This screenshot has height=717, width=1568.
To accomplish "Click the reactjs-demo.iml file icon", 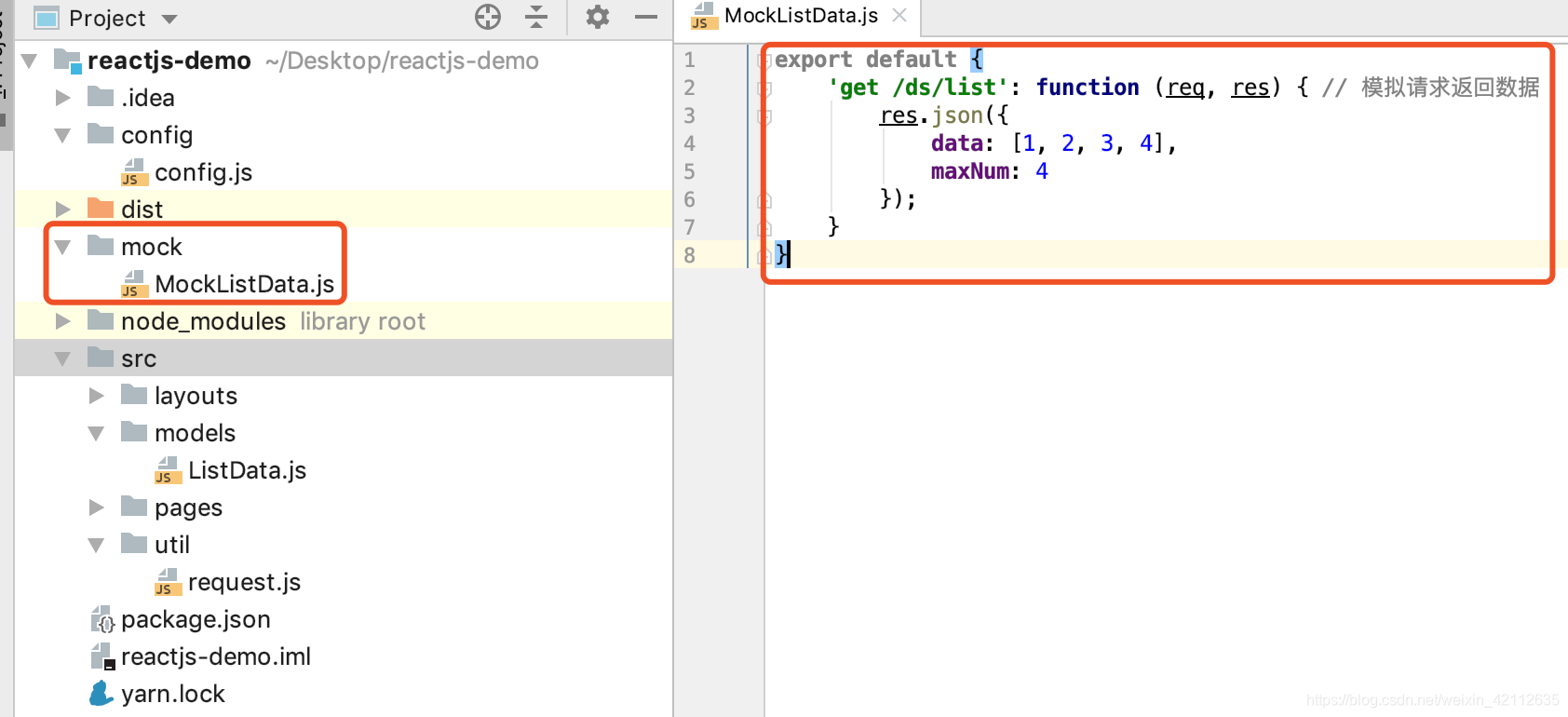I will point(101,656).
